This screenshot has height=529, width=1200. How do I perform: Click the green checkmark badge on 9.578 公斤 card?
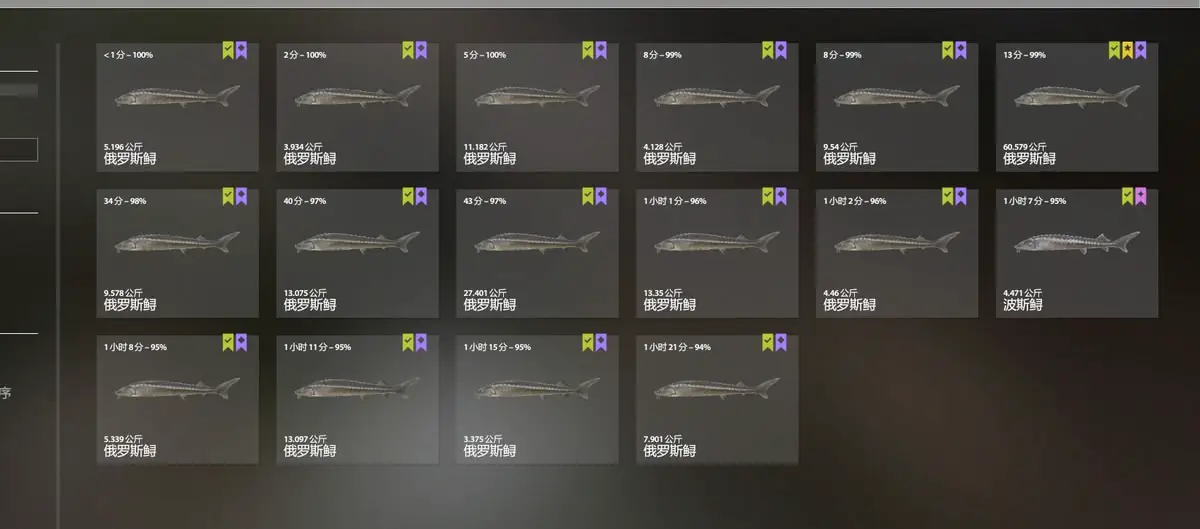point(228,196)
